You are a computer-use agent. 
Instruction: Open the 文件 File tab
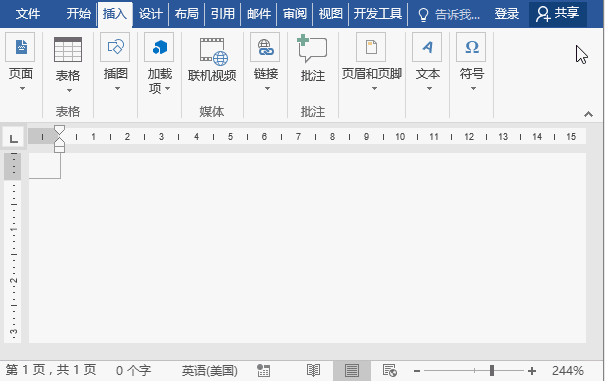coord(28,14)
